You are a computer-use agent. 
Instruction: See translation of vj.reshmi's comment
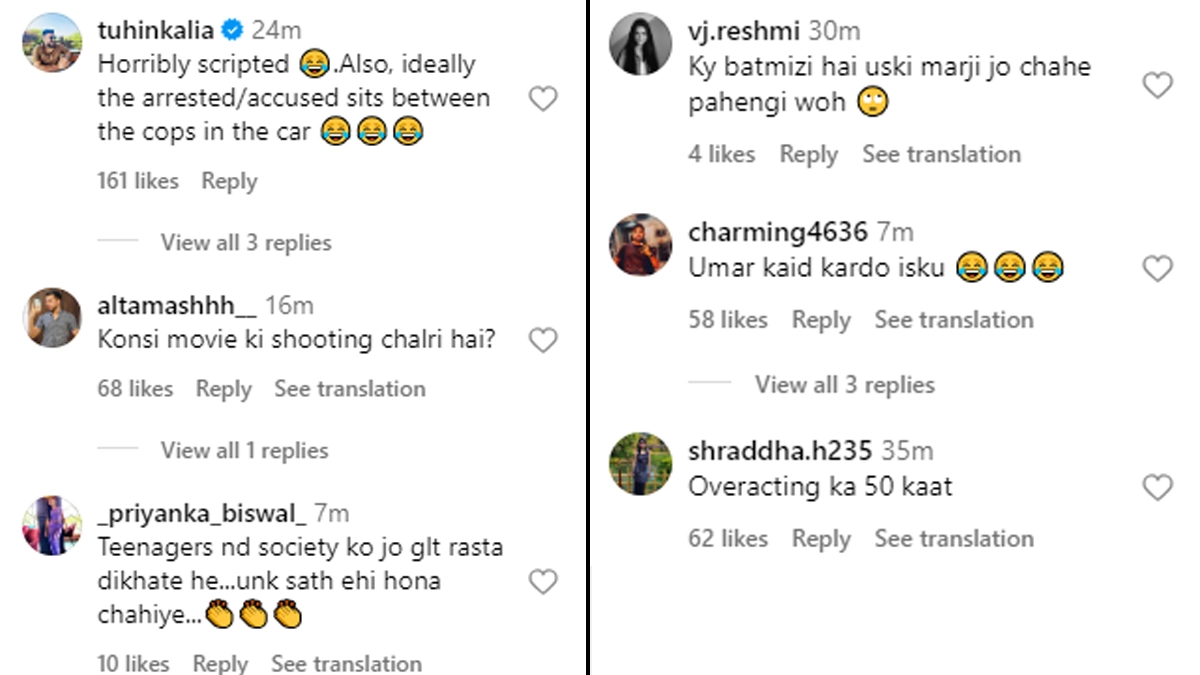[x=941, y=154]
